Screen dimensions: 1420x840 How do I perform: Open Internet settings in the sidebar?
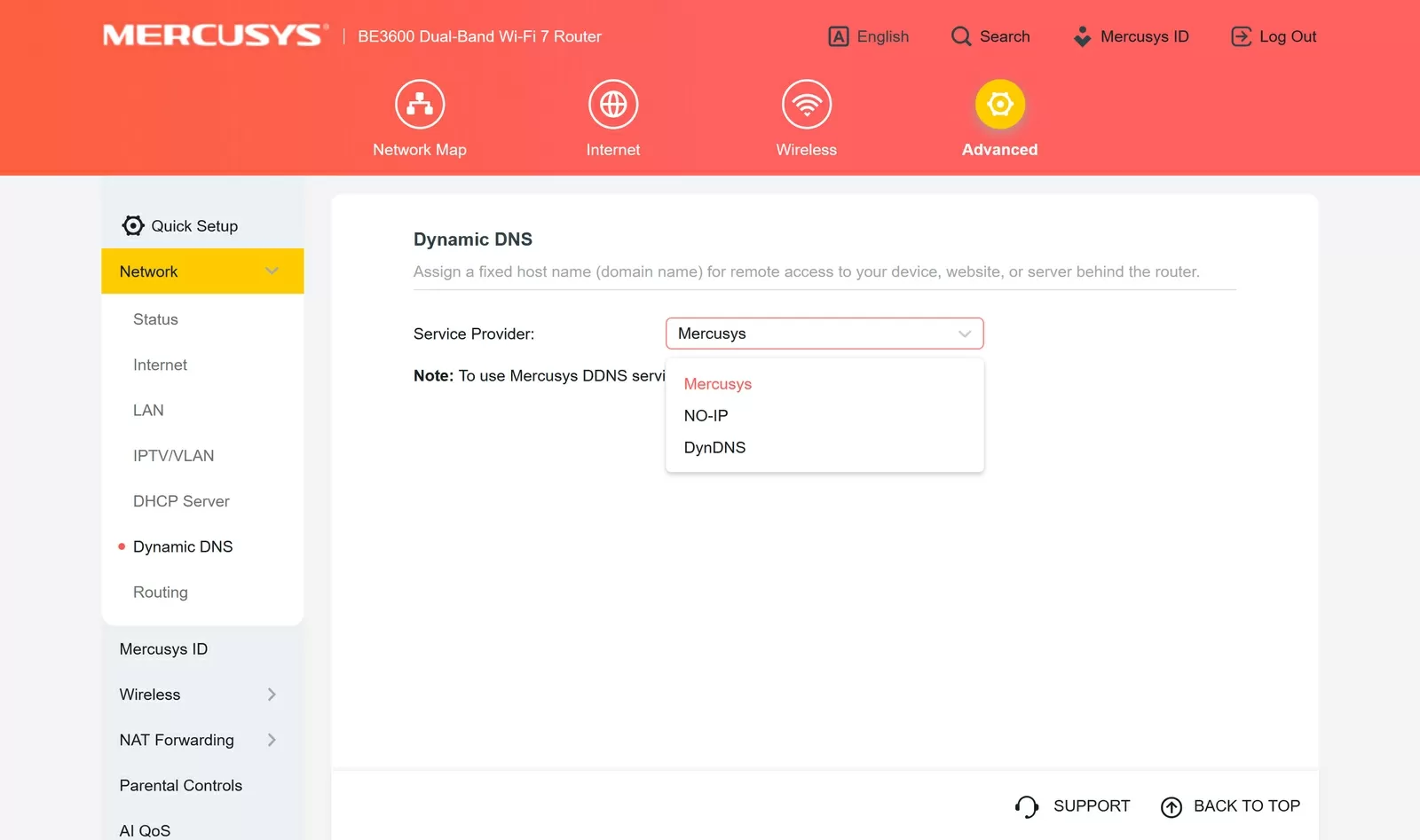pos(160,365)
